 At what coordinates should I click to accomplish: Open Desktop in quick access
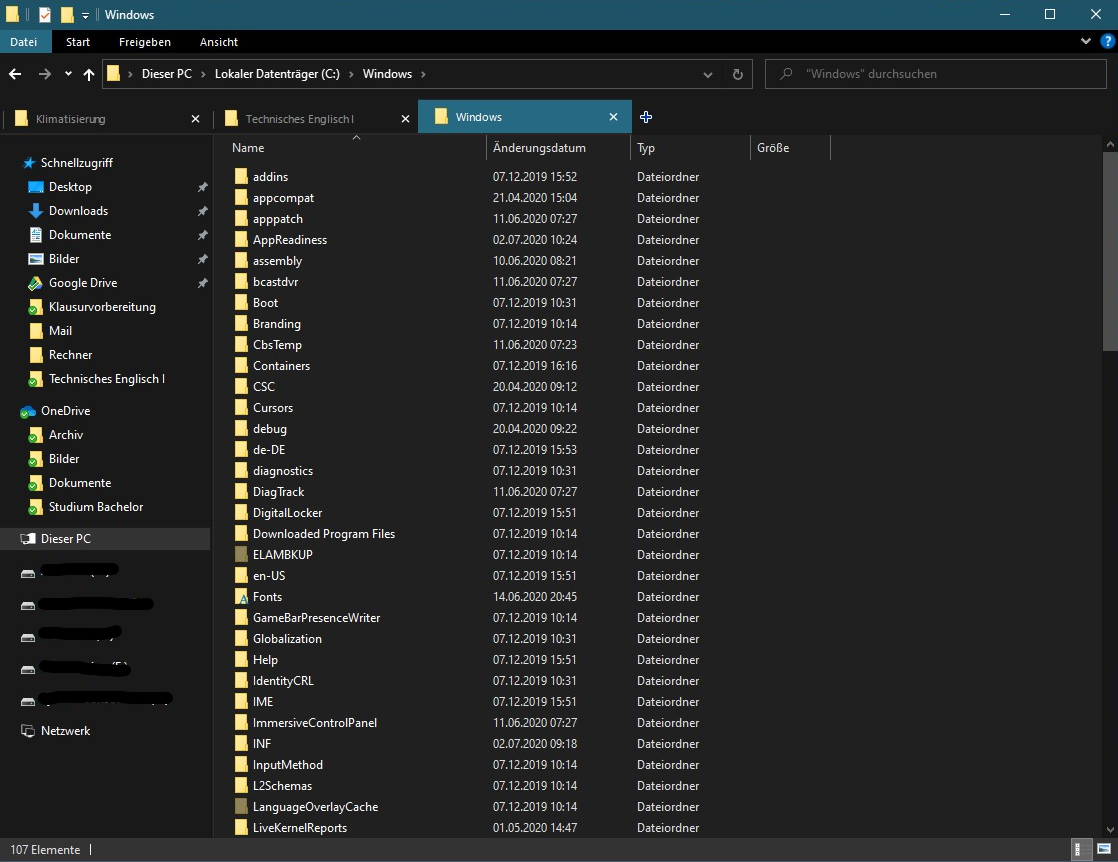(70, 187)
